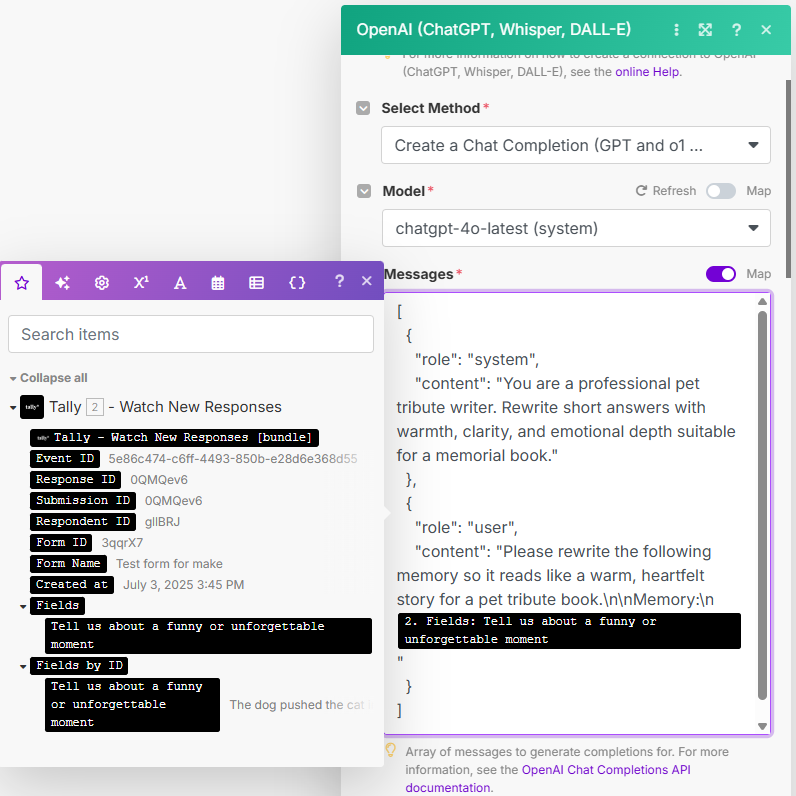Click the Messages scrollbar up arrow
The width and height of the screenshot is (796, 796).
pyautogui.click(x=762, y=302)
